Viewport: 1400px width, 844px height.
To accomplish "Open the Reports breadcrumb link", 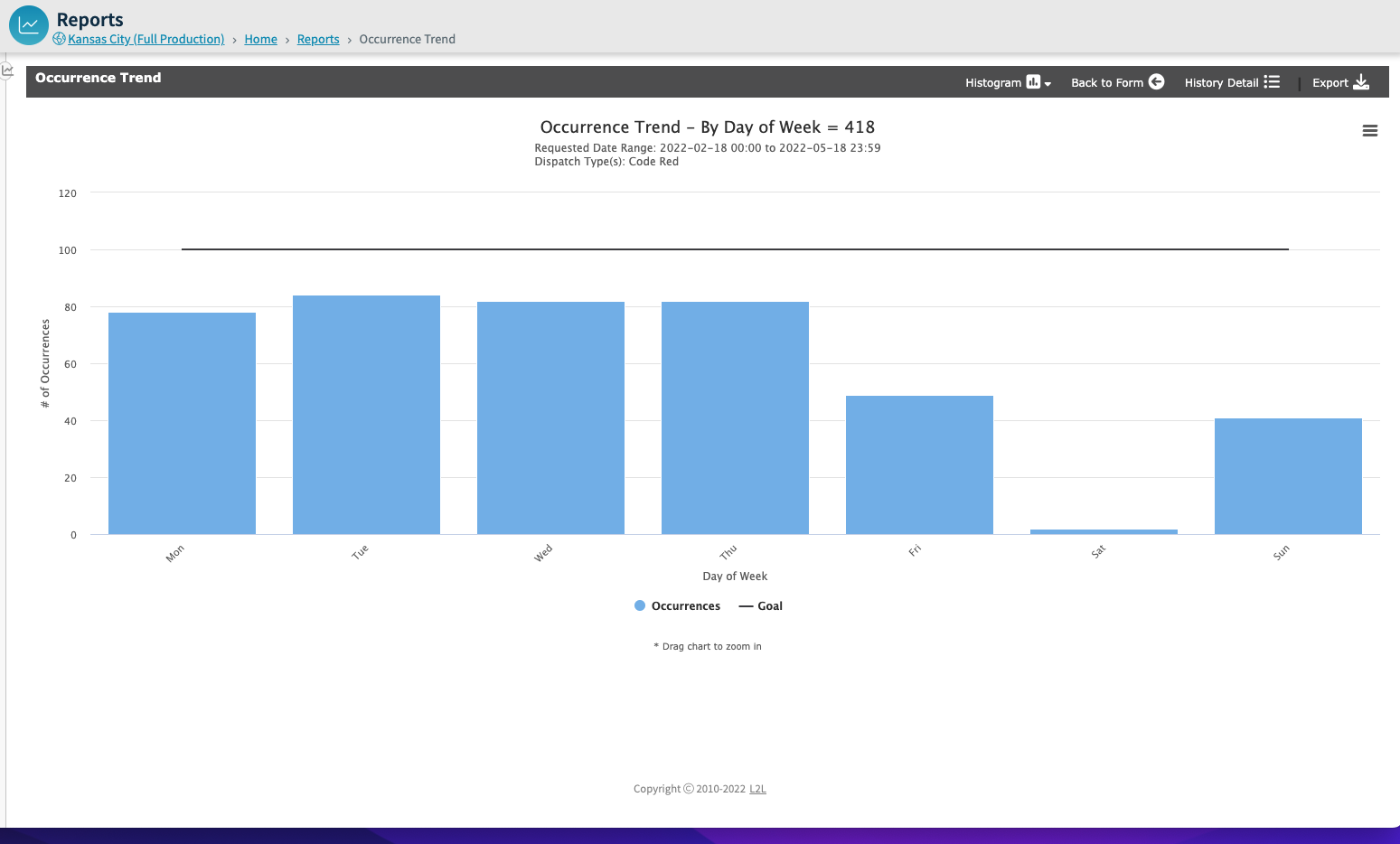I will tap(318, 39).
